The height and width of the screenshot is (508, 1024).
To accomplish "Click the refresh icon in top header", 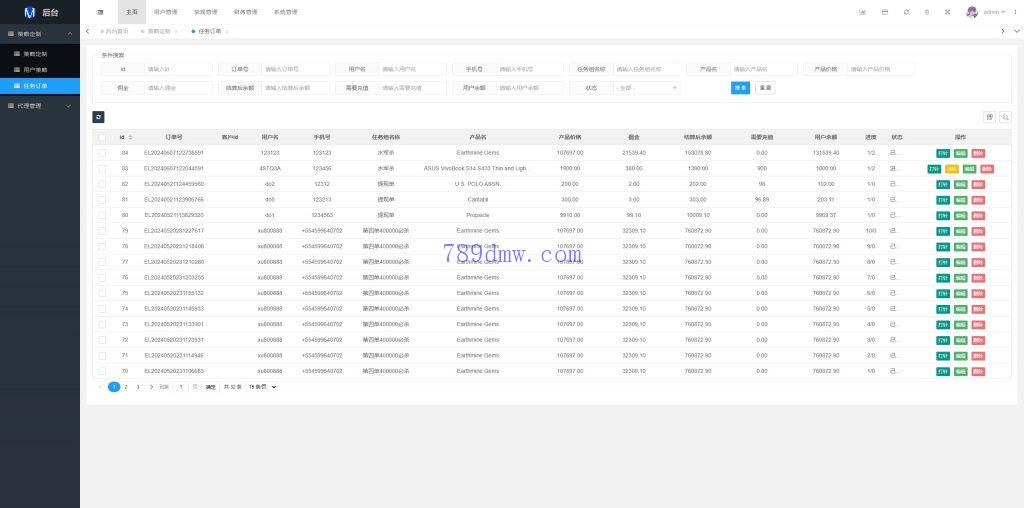I will [x=906, y=12].
